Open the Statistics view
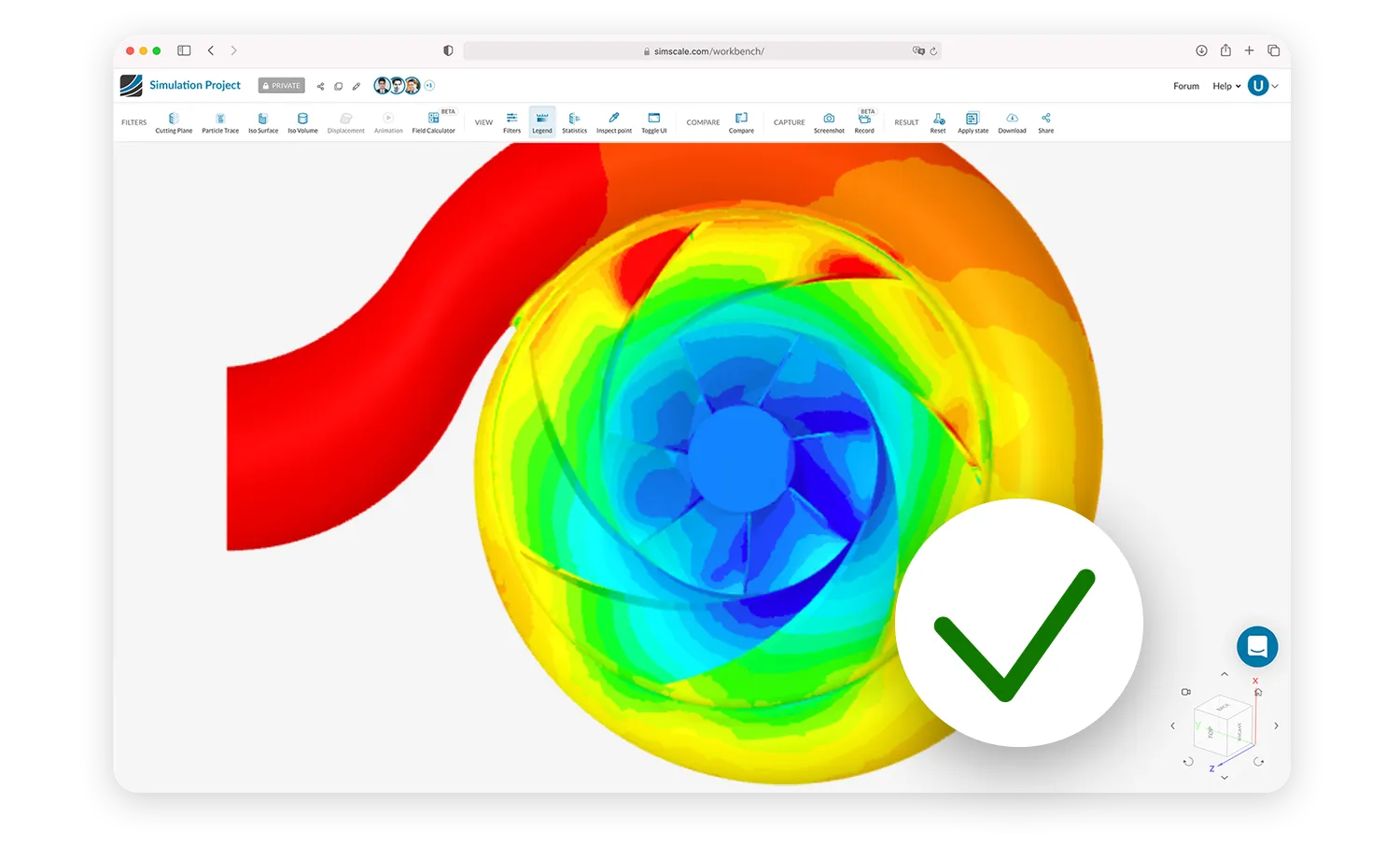Viewport: 1400px width, 859px height. [574, 122]
